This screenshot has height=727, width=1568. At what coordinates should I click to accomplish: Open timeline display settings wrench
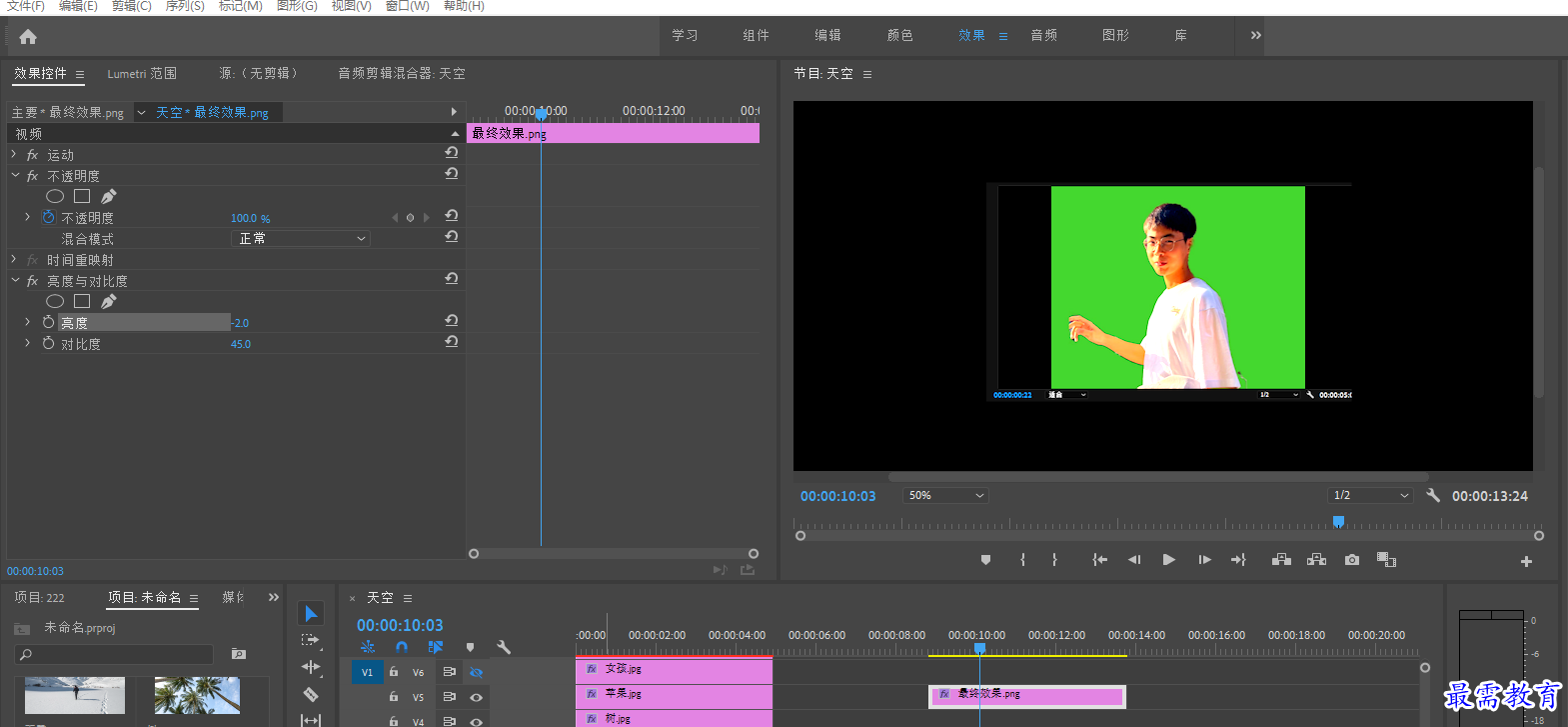(504, 647)
